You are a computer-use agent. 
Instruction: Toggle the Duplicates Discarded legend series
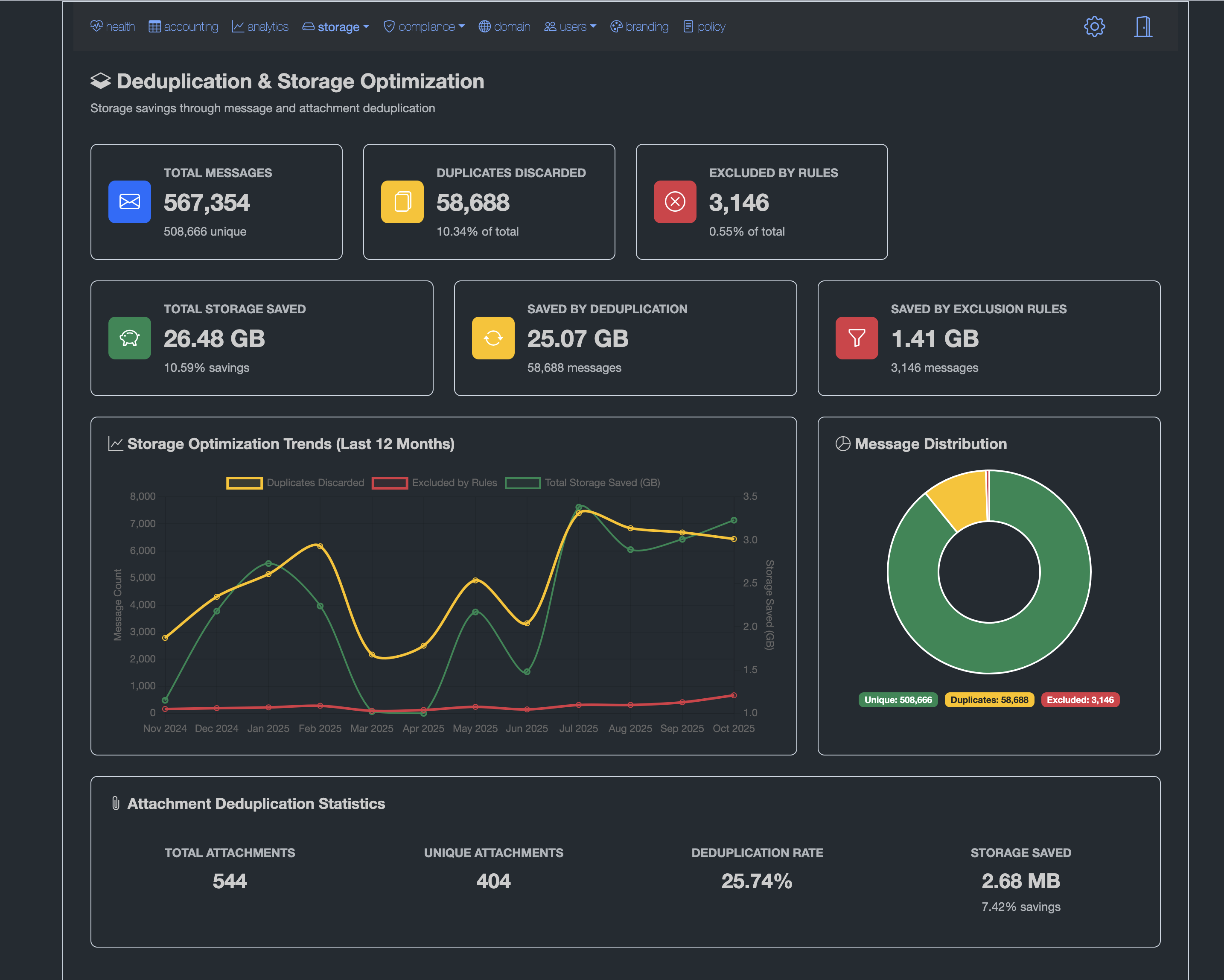point(295,483)
